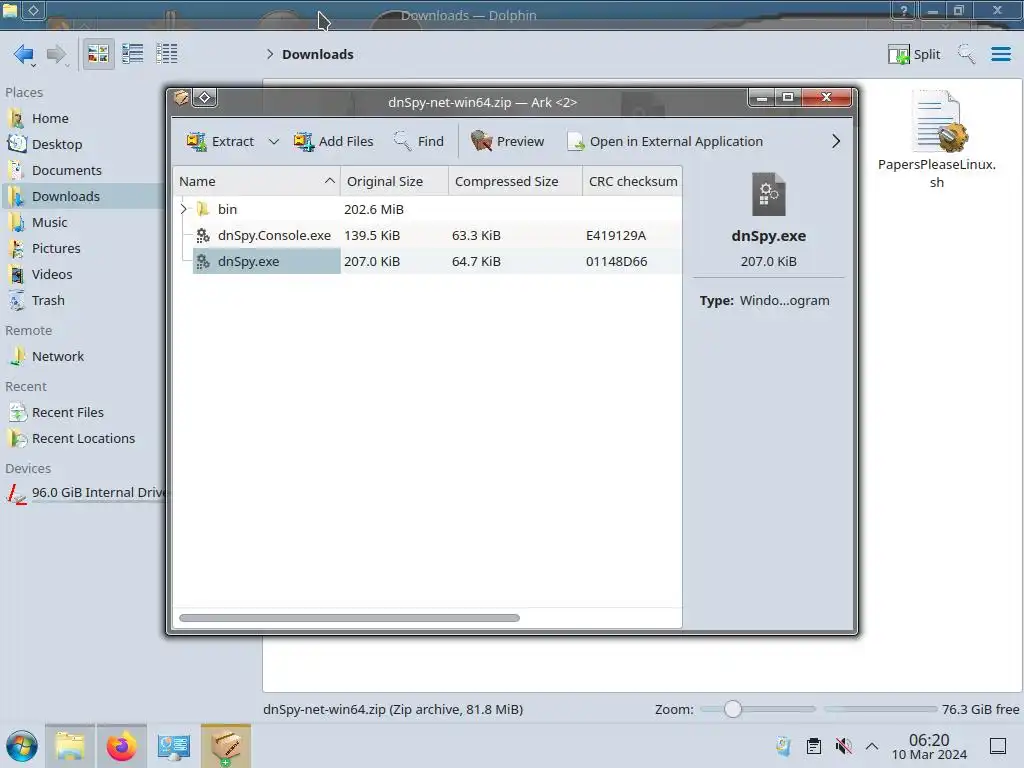
Task: Switch Dolphin to Icons view
Action: (x=98, y=54)
